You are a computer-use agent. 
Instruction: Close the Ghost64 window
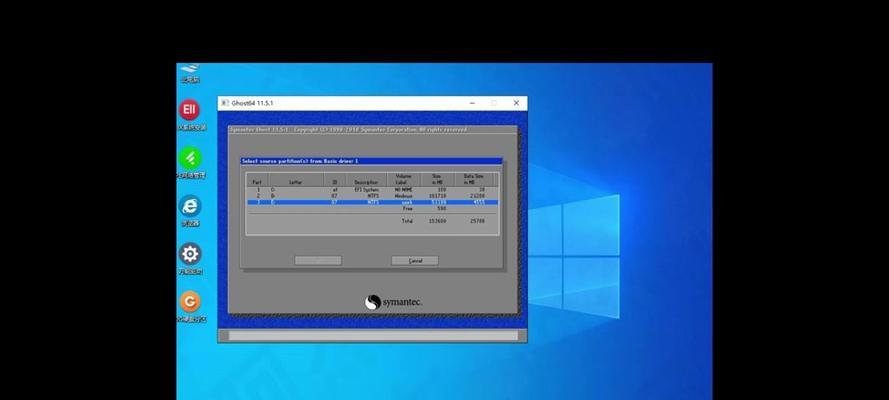click(x=516, y=103)
